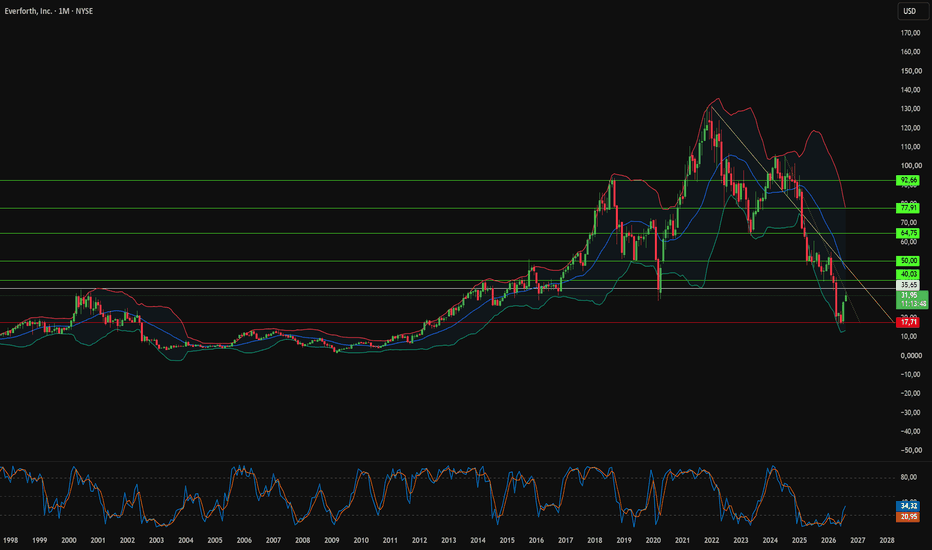
Task: Select the 50,00 green level label
Action: click(x=908, y=261)
